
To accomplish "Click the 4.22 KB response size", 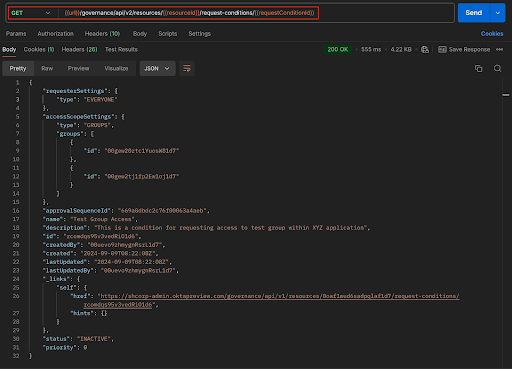I will 401,50.
